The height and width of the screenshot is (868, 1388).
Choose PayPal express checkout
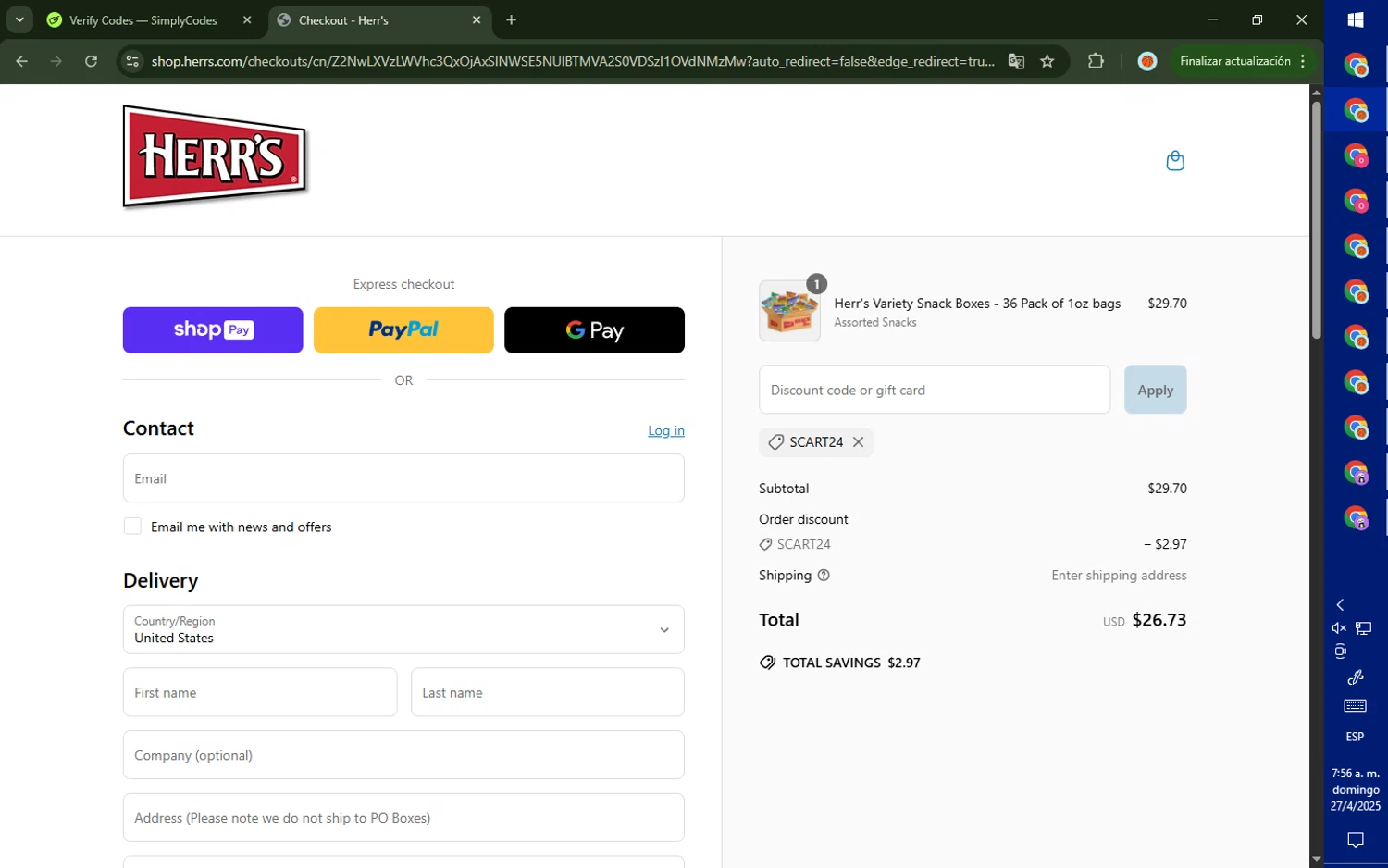point(403,330)
